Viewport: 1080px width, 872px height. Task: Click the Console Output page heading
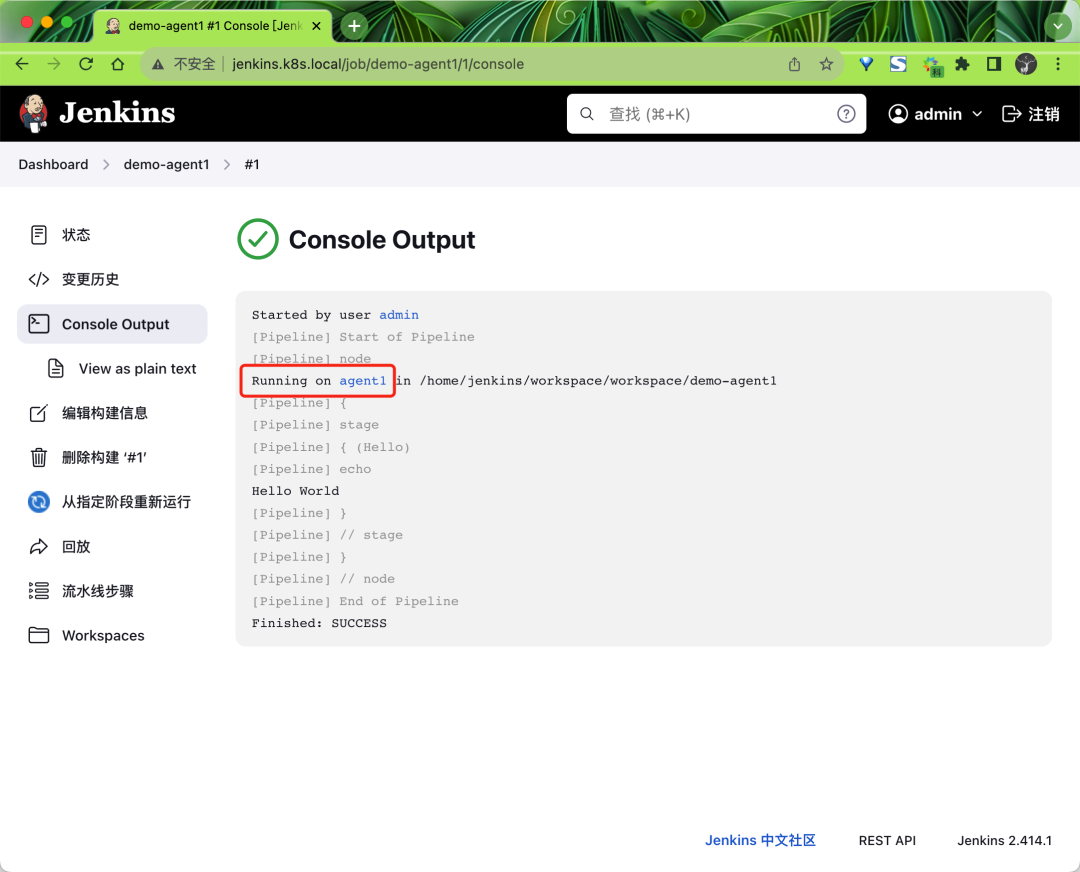tap(382, 240)
